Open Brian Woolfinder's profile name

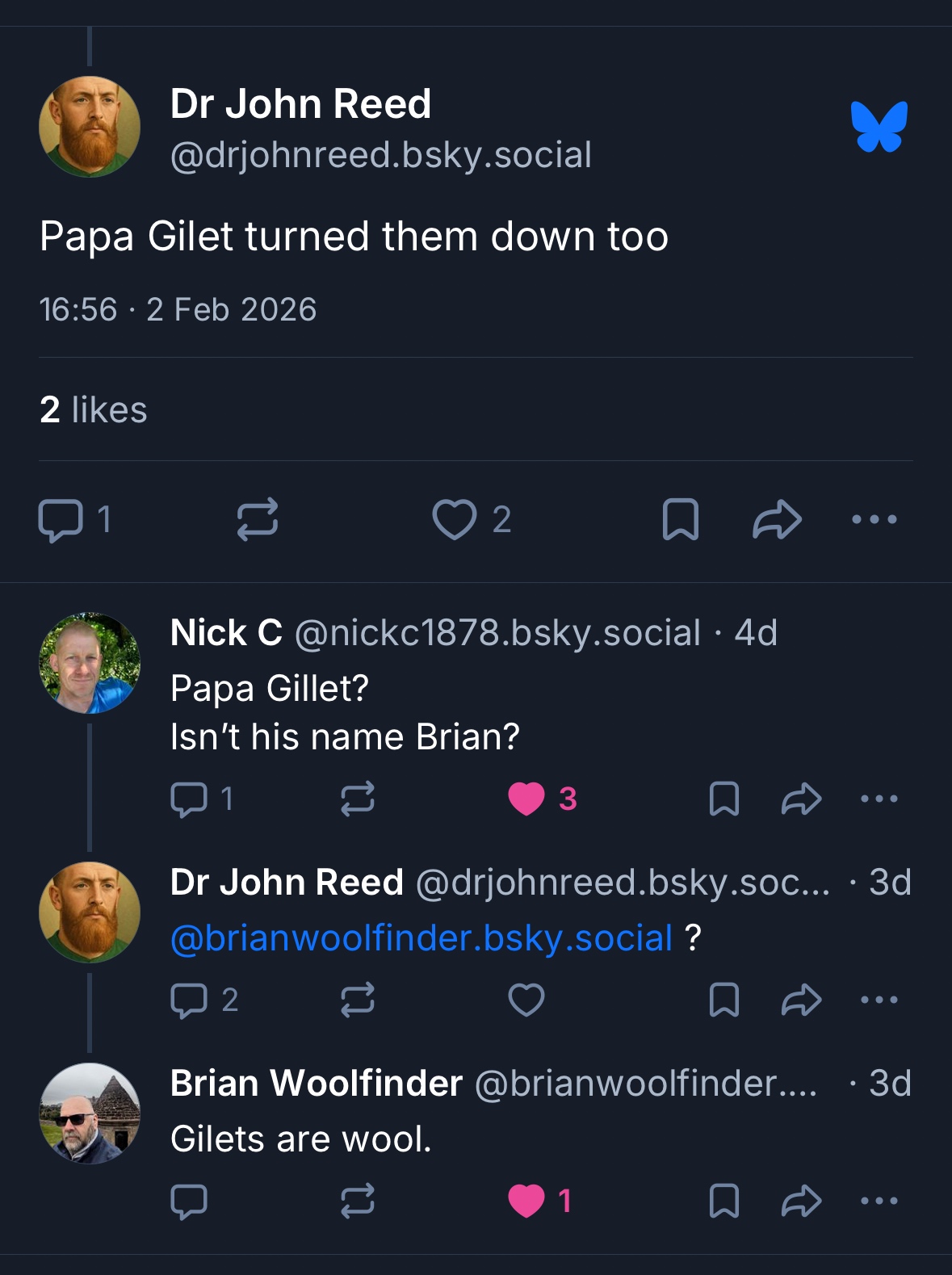tap(317, 1084)
